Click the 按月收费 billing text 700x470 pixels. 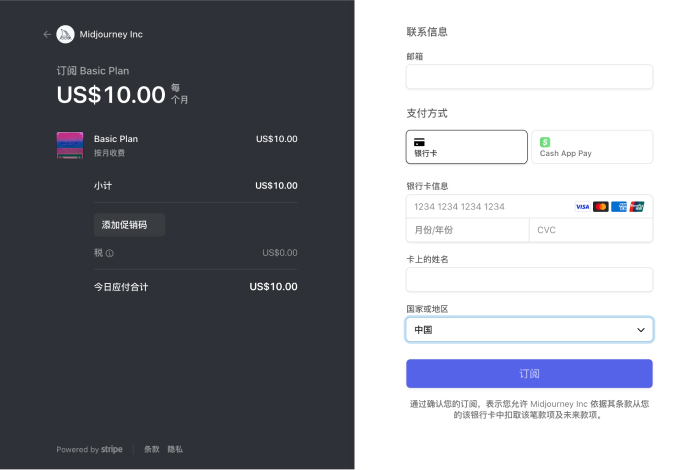pos(109,153)
